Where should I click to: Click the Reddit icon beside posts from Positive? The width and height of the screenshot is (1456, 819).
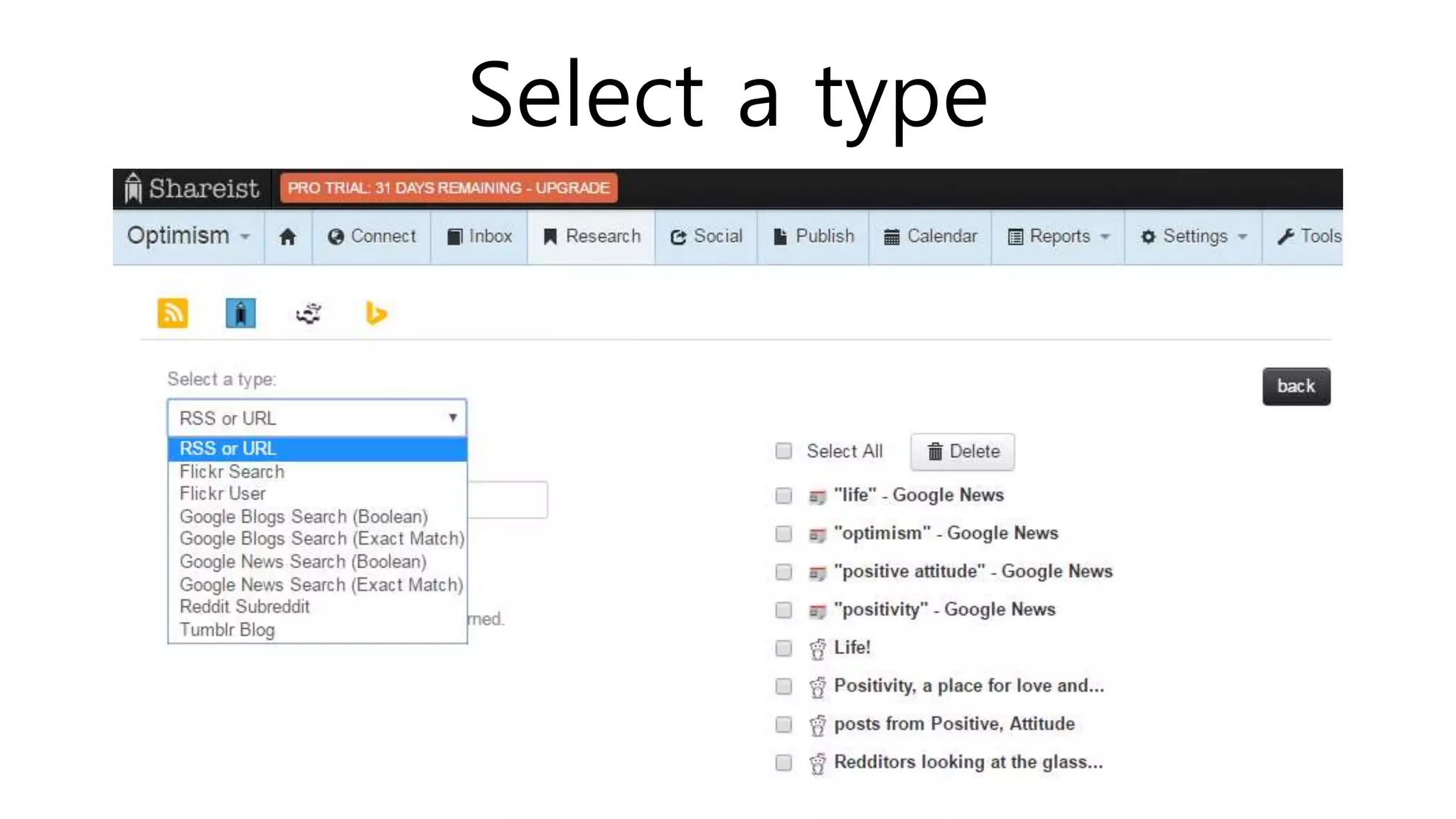point(818,725)
